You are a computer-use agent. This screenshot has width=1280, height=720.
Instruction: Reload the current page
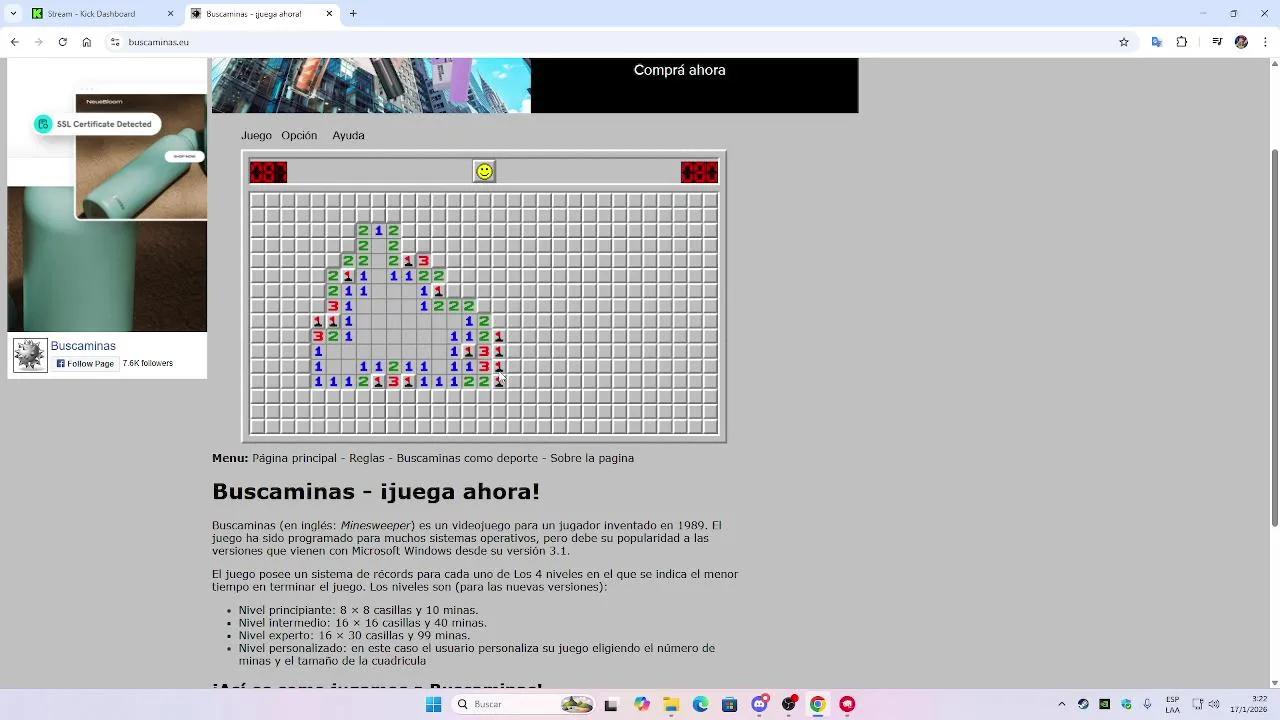pos(62,42)
